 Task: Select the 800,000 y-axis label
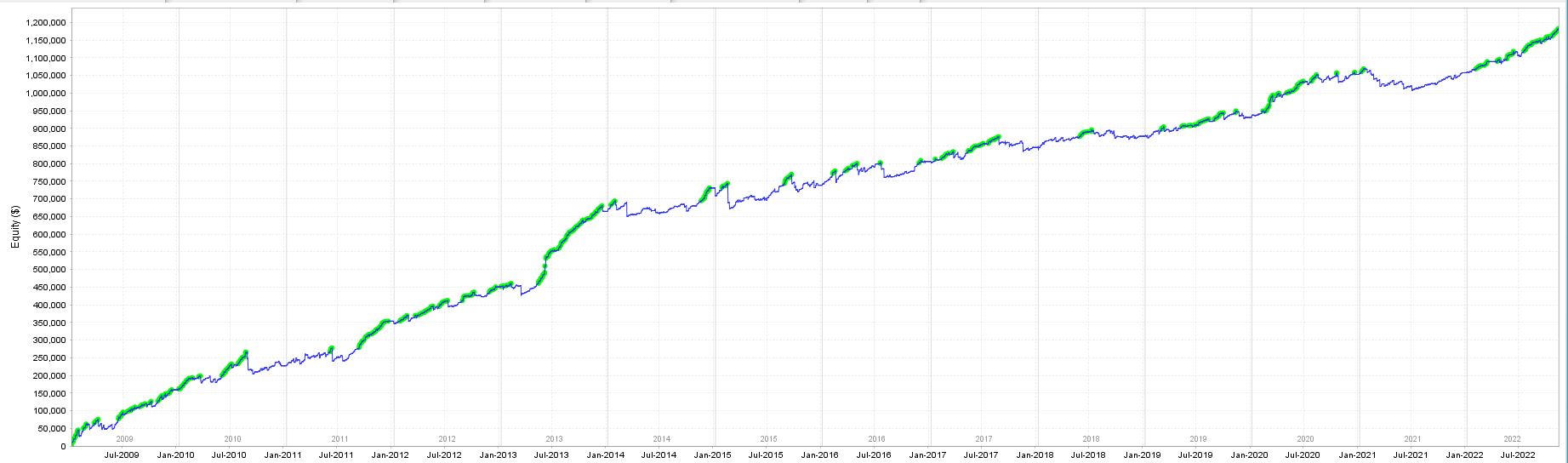49,163
